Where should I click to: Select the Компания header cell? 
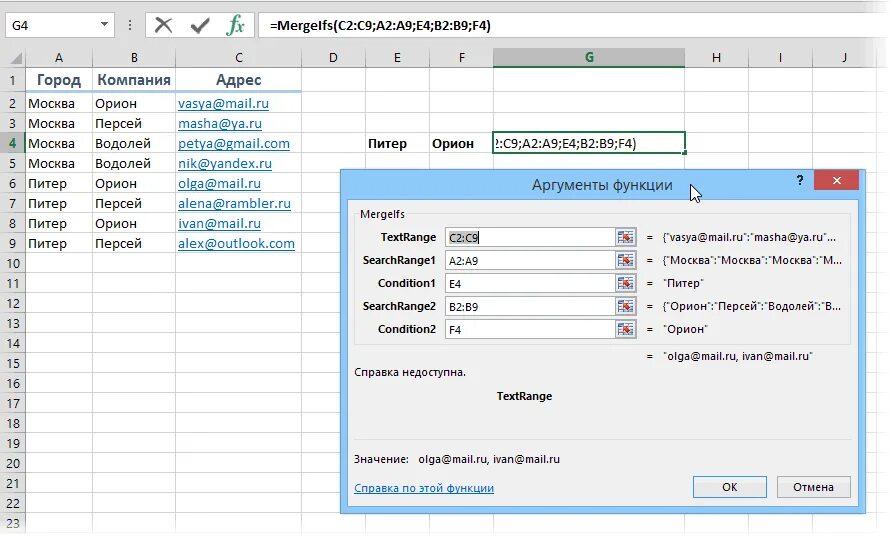tap(134, 80)
